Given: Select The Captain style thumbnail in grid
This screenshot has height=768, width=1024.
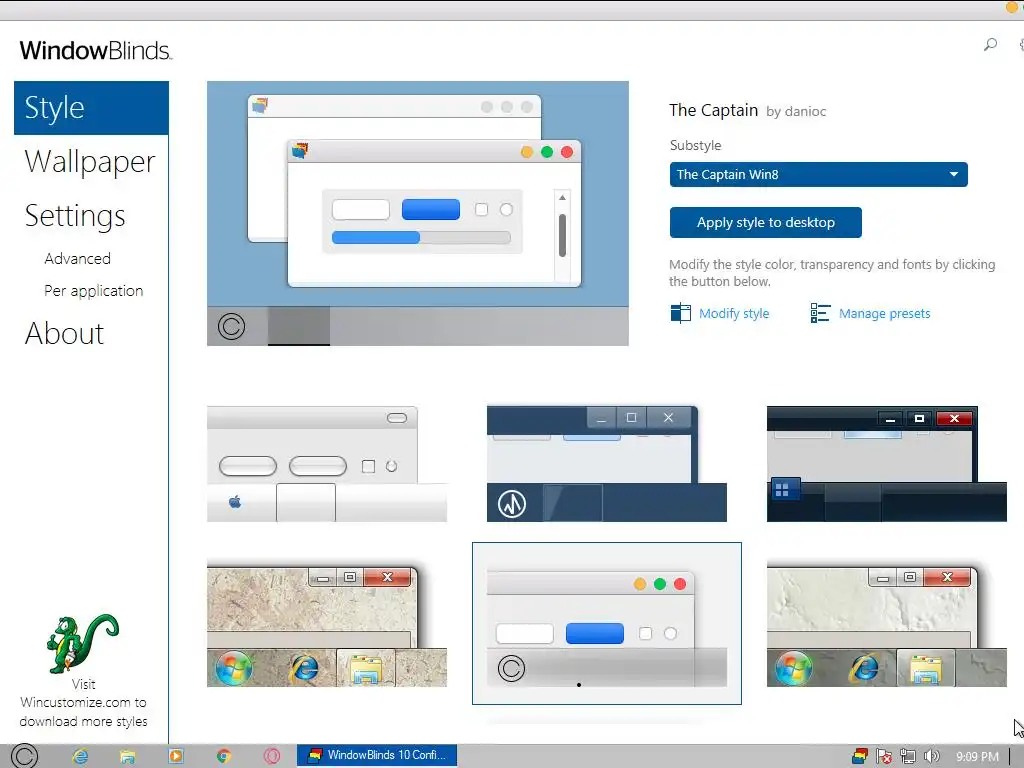Looking at the screenshot, I should [607, 624].
